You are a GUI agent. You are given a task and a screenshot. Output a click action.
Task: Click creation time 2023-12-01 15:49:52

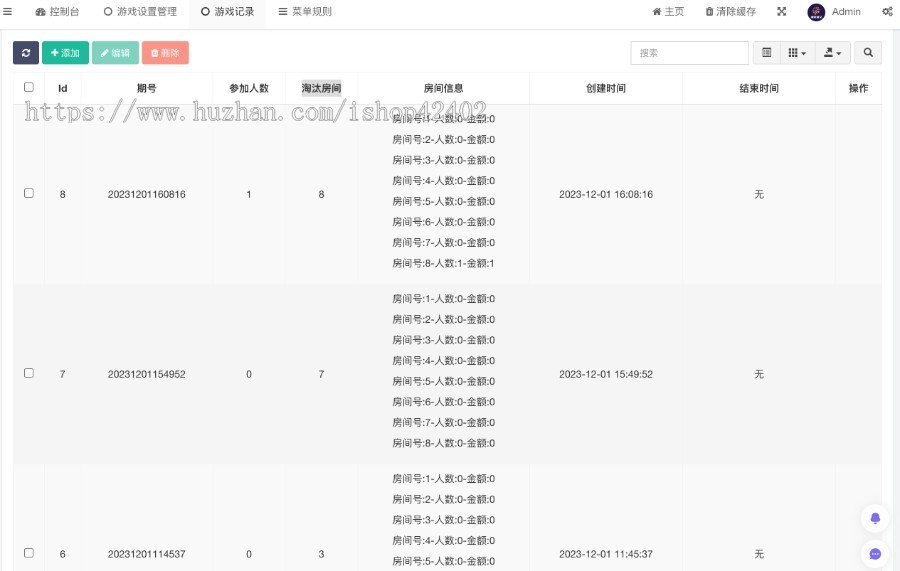coord(606,374)
